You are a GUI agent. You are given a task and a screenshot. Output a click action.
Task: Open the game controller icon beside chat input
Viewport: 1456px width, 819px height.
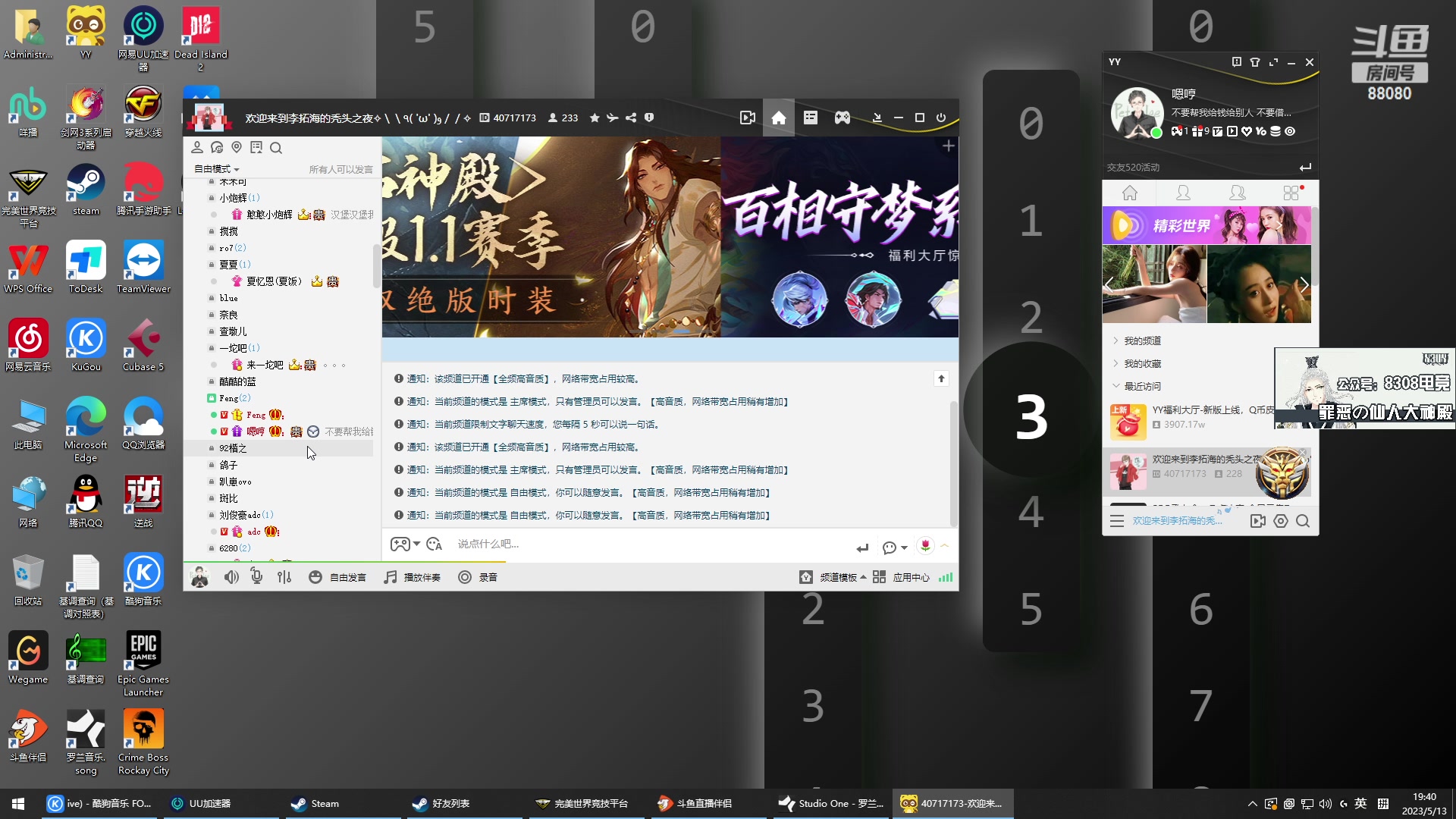point(400,544)
